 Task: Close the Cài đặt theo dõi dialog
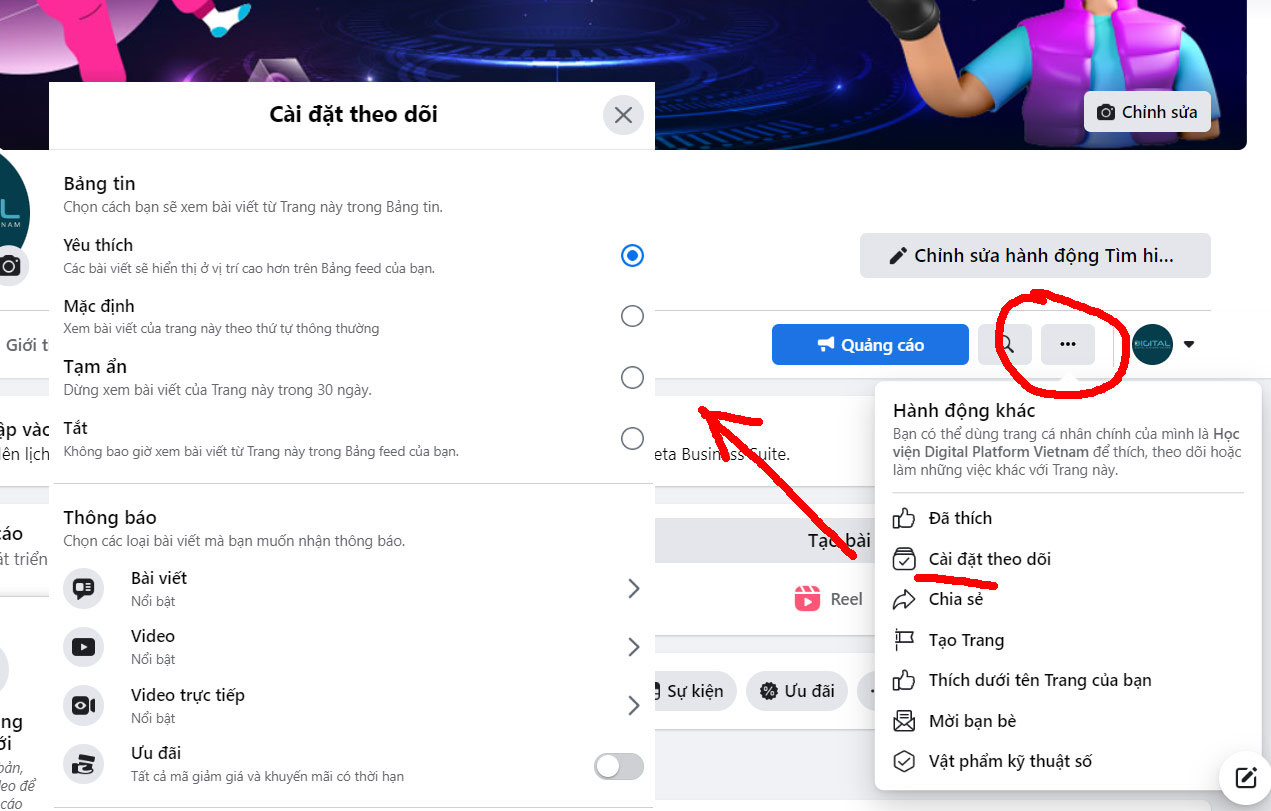tap(623, 115)
